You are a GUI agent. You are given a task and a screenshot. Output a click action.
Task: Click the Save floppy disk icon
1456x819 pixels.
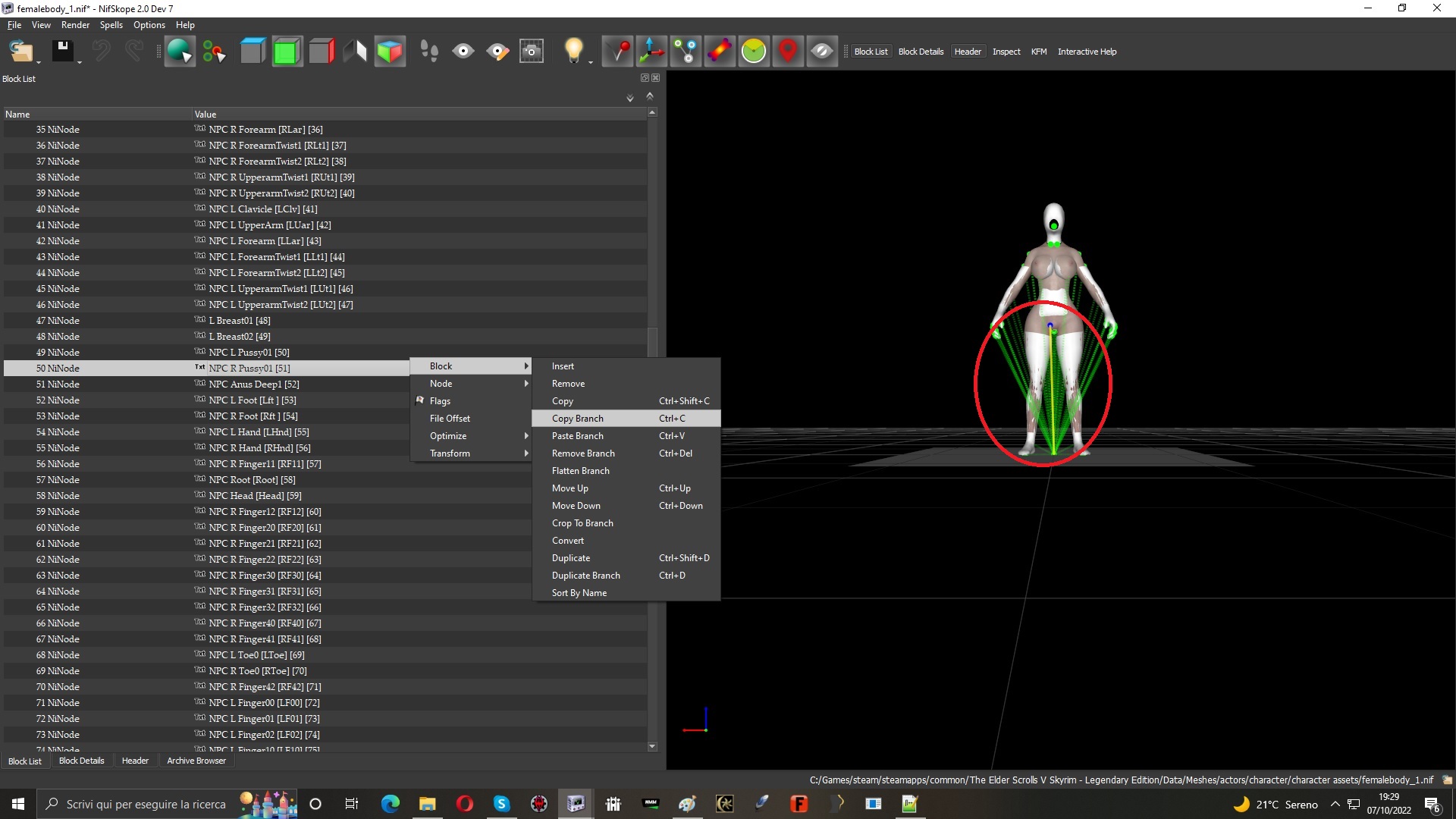point(63,52)
